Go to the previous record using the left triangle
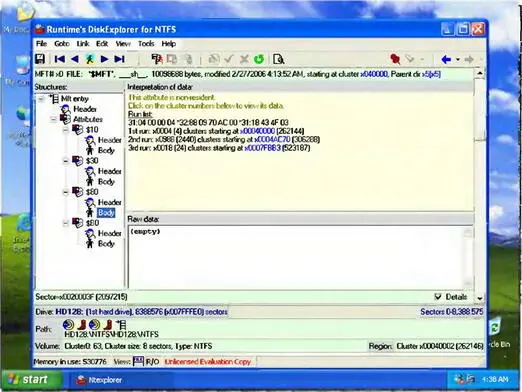 pyautogui.click(x=75, y=59)
